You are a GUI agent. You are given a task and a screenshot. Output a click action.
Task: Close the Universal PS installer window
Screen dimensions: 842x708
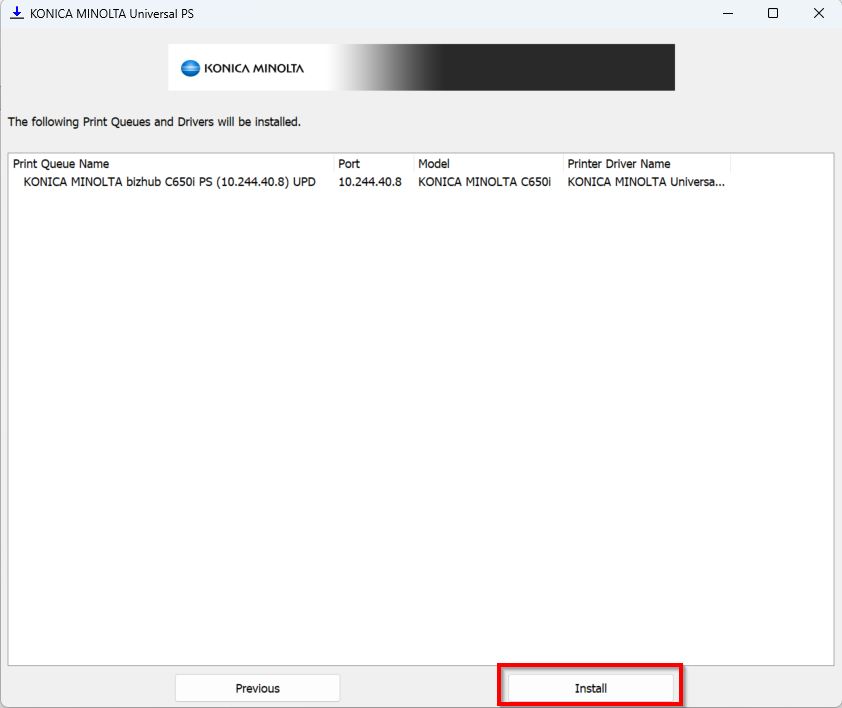click(x=818, y=13)
